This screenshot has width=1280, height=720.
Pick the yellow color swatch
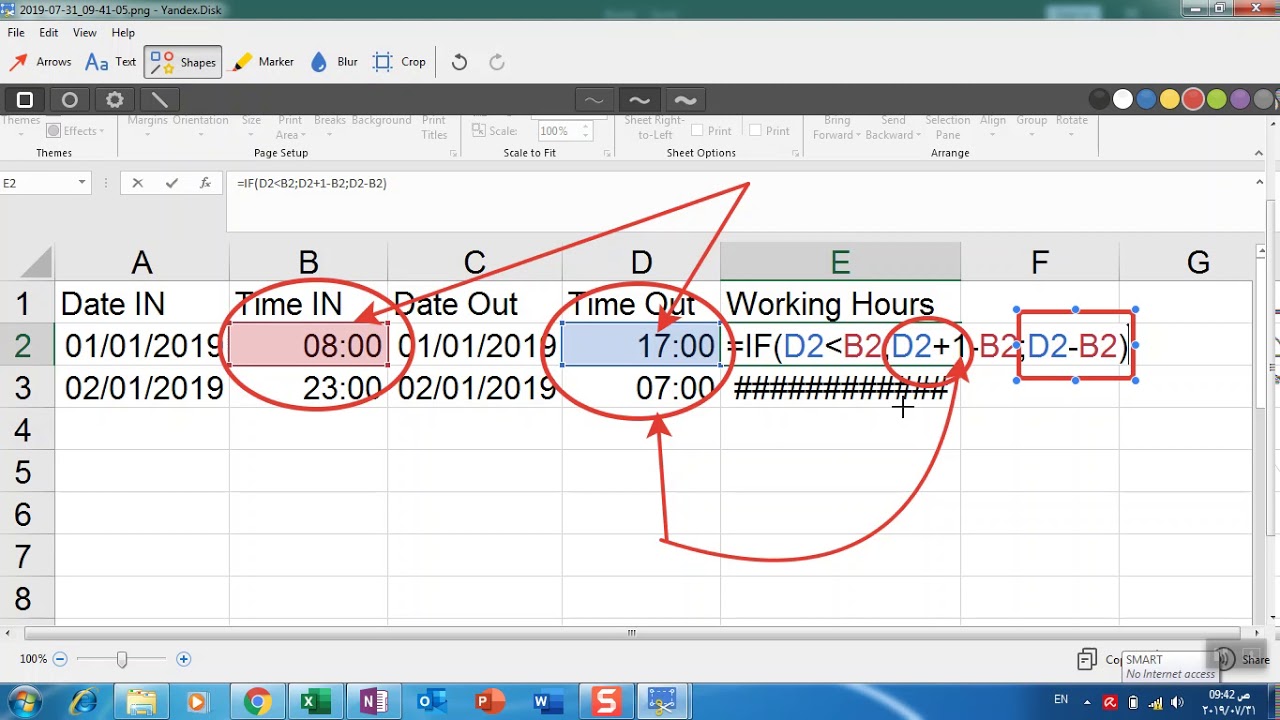(x=1170, y=99)
